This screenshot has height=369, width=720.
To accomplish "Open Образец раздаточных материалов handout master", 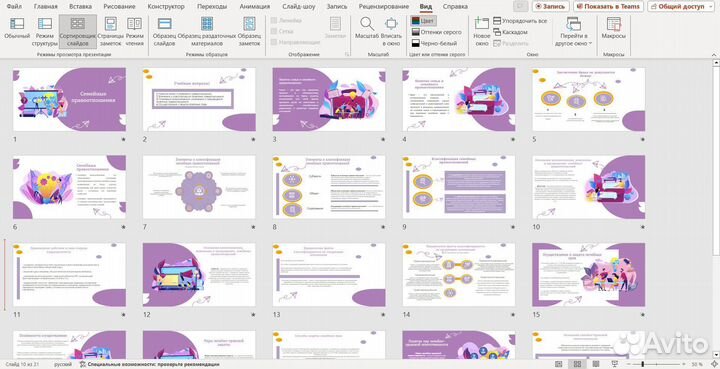I will 207,31.
